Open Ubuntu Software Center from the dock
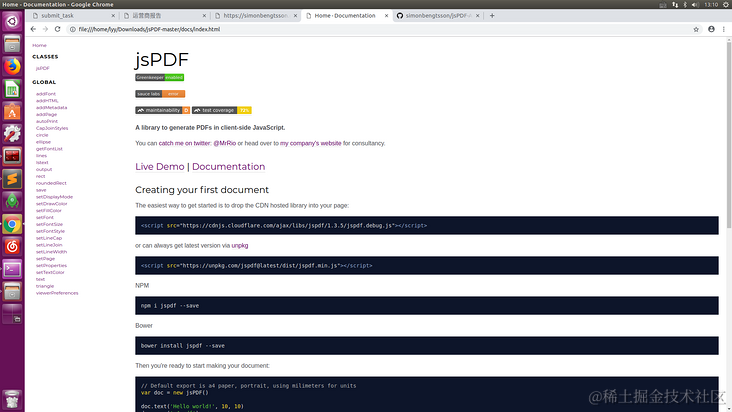This screenshot has height=412, width=732. 12,112
